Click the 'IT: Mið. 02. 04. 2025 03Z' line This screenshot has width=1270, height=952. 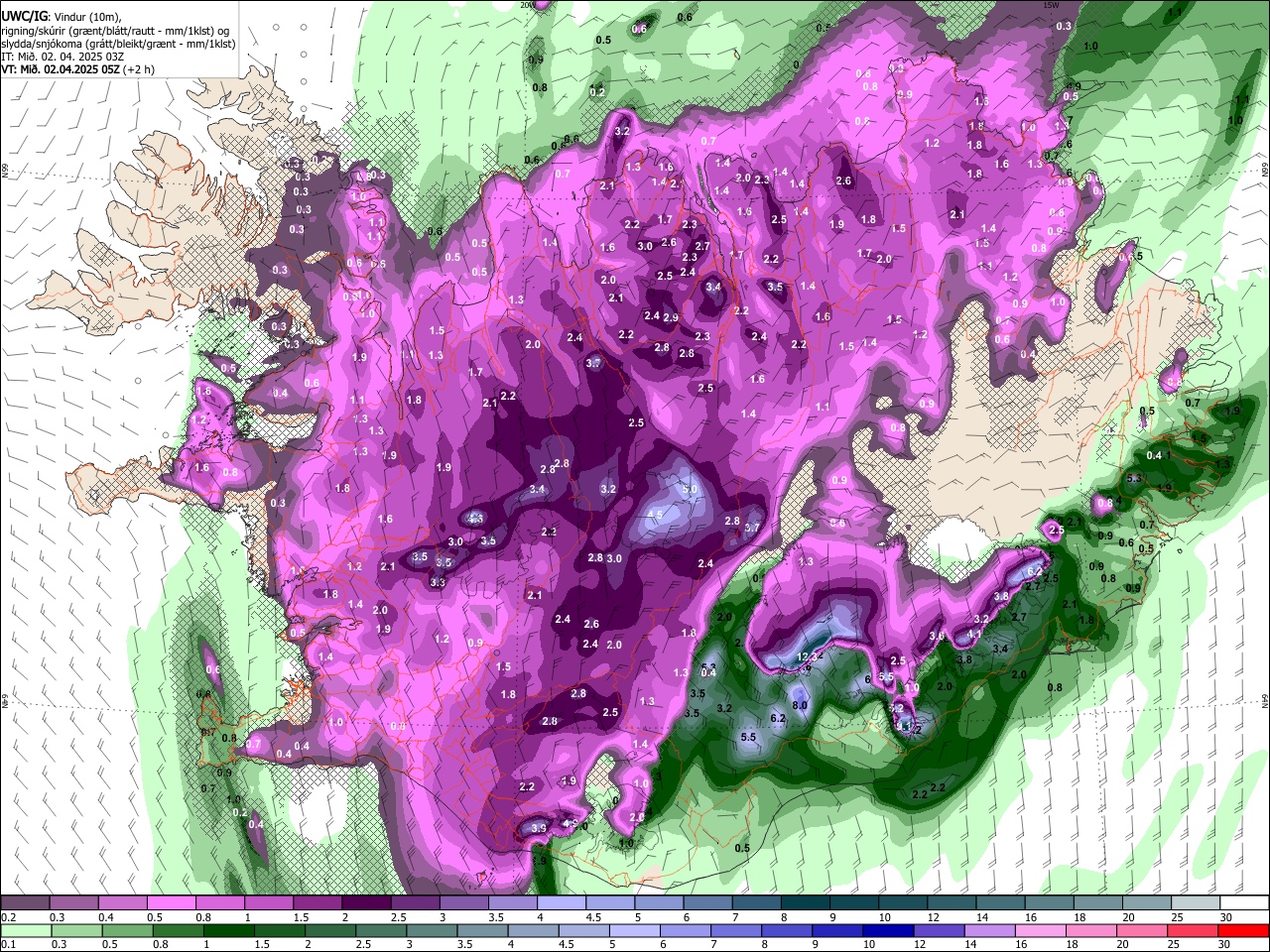63,57
